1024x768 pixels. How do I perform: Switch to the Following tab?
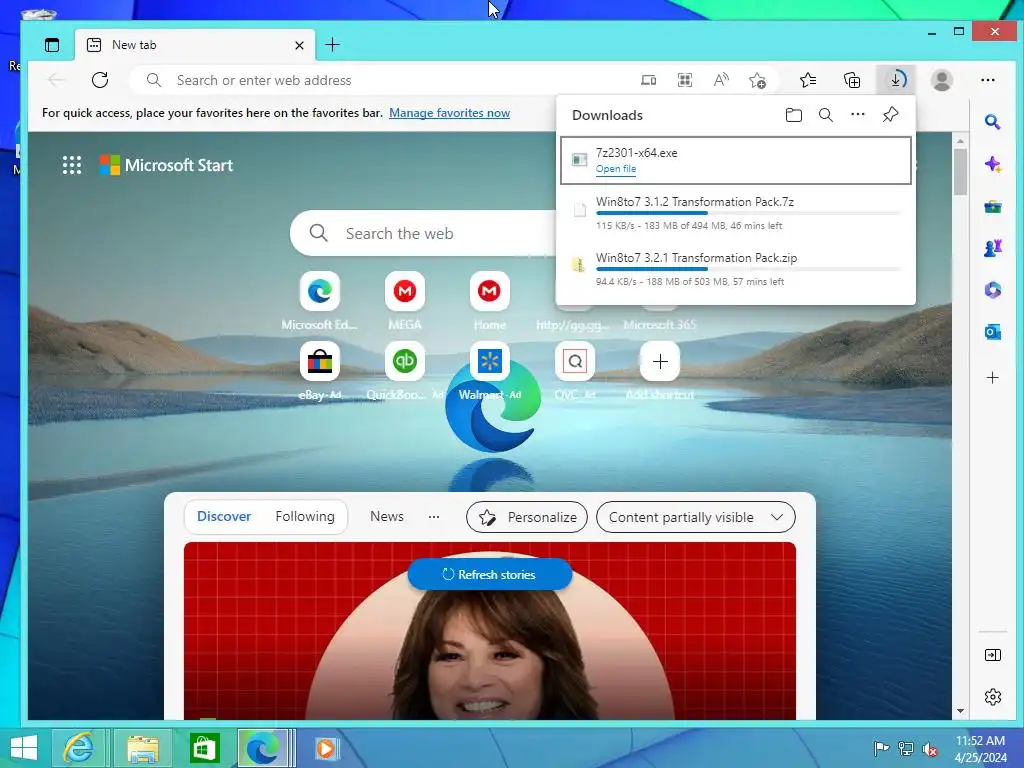(305, 517)
